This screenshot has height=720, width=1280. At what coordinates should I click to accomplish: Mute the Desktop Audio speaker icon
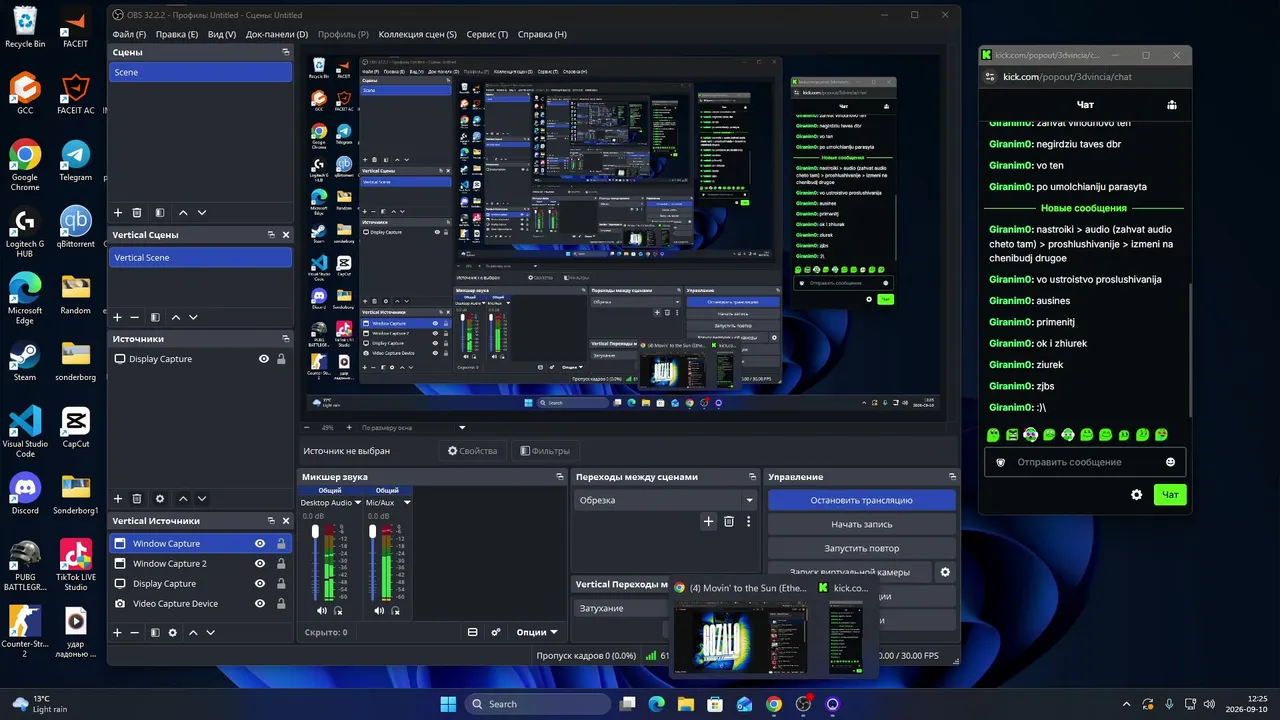(x=322, y=610)
